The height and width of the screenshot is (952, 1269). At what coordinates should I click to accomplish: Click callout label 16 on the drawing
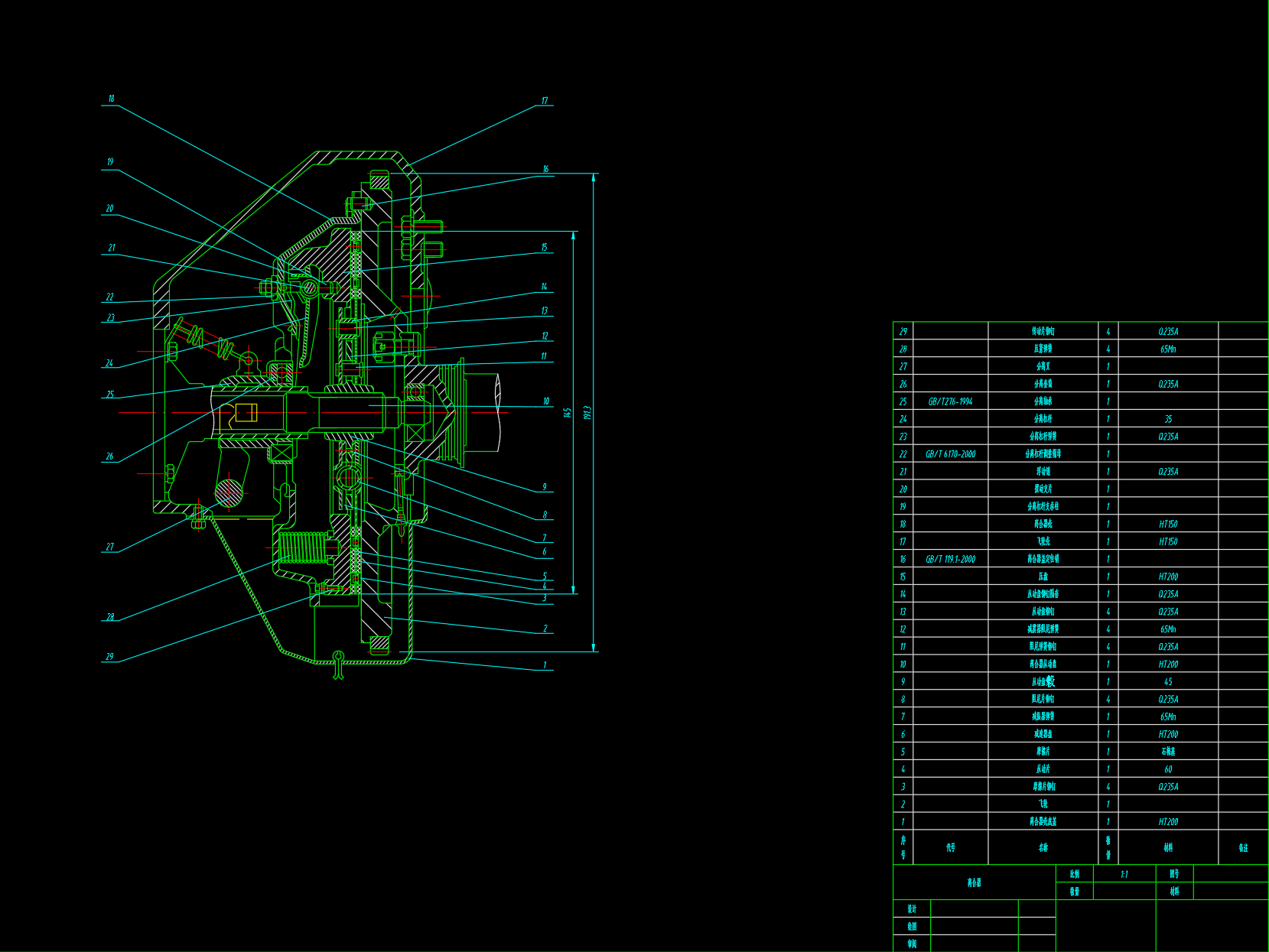pos(545,169)
